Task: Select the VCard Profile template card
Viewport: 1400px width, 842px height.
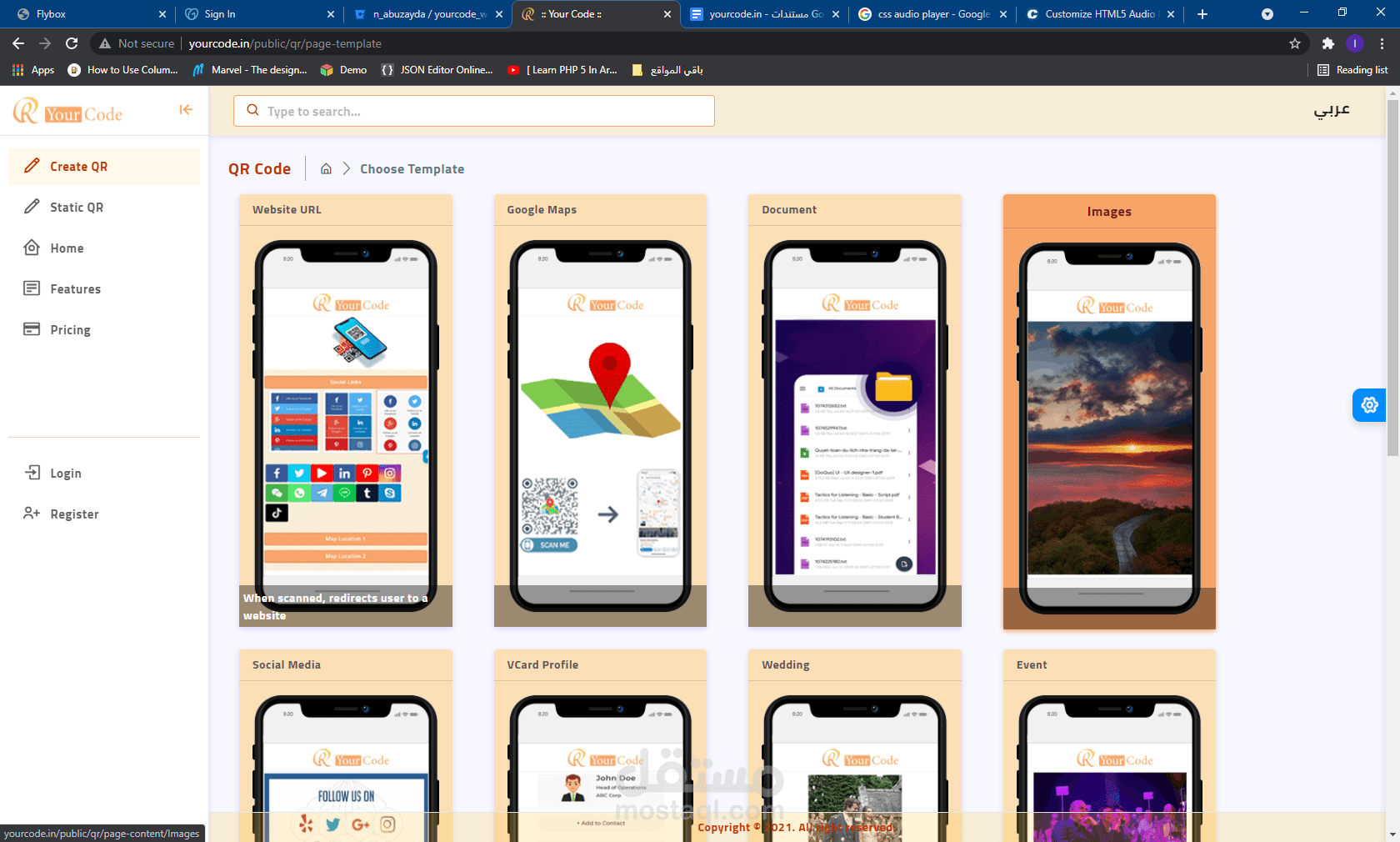Action: coord(600,745)
